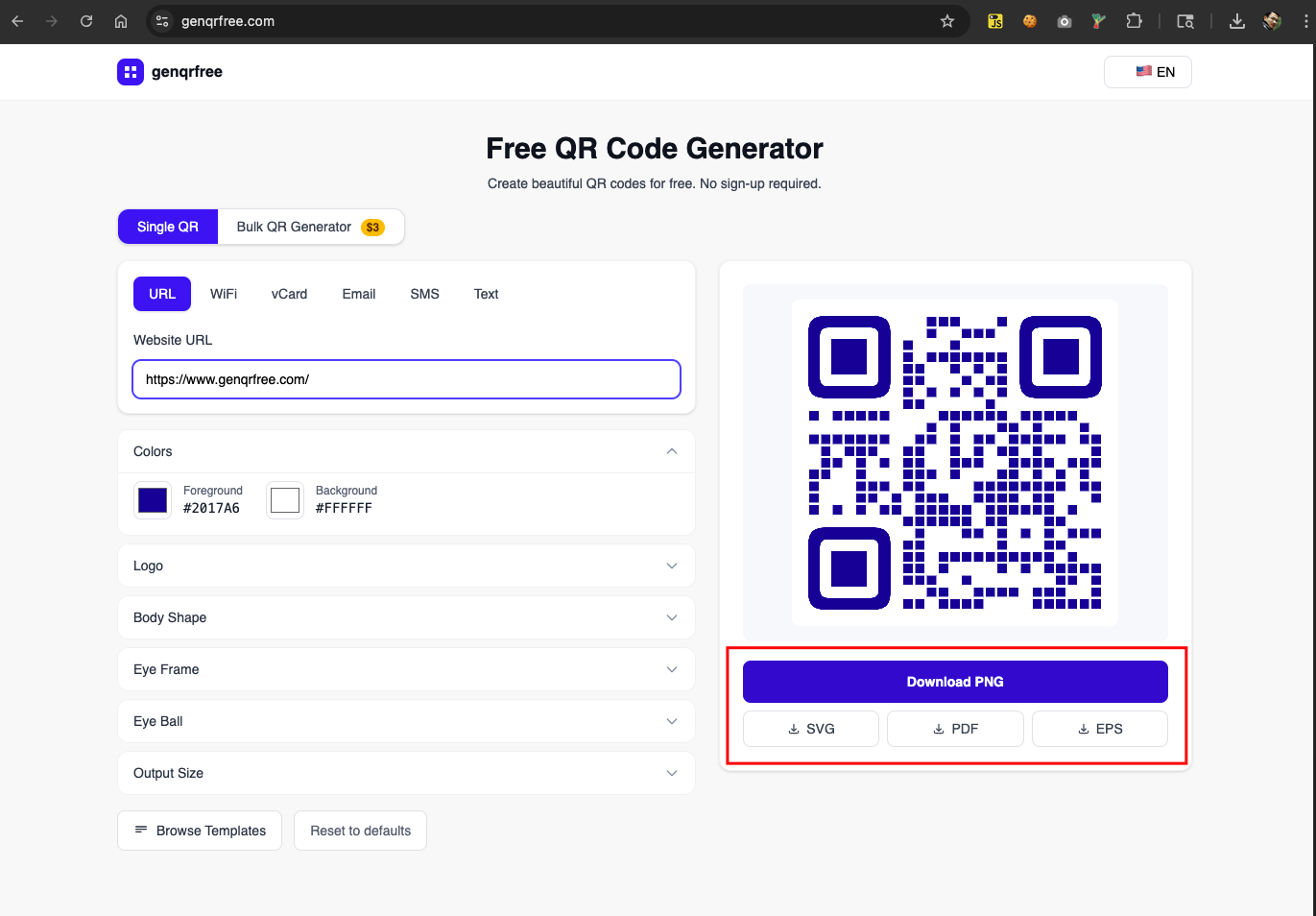
Task: Click the browser forward arrow
Action: (x=52, y=21)
